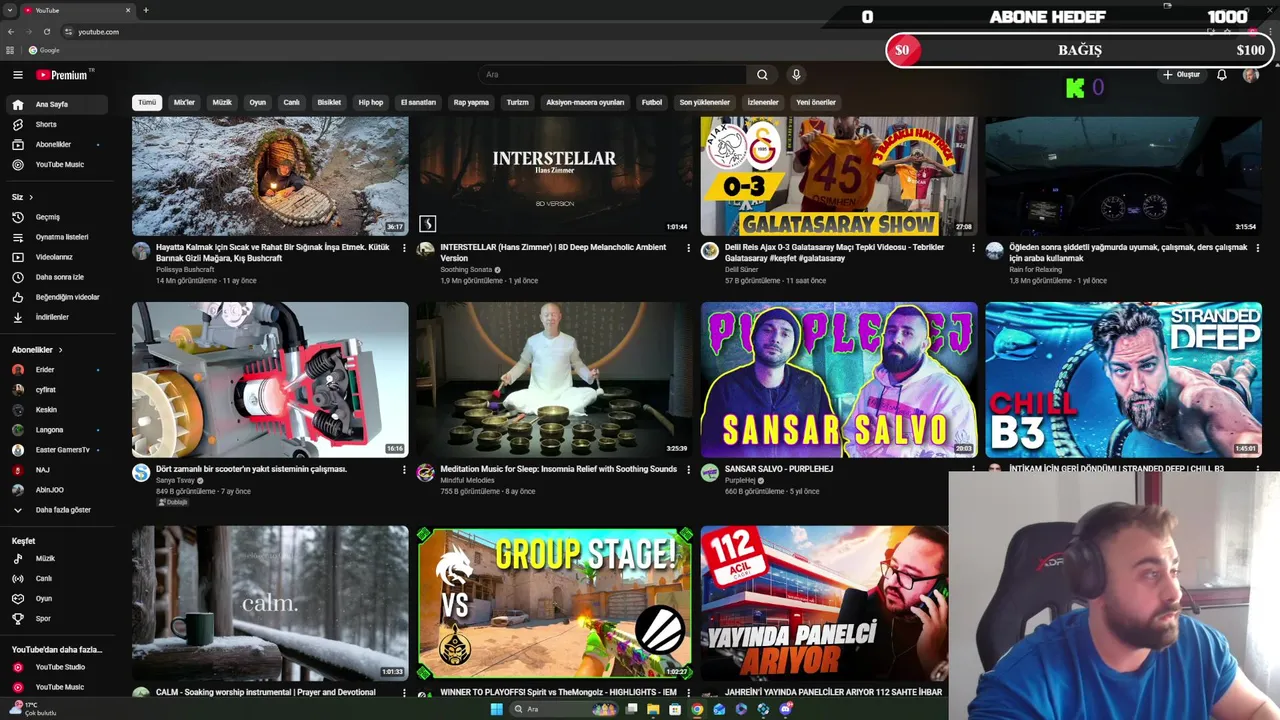Viewport: 1280px width, 720px height.
Task: Select the Aksiyon-macera oyunları chip
Action: coord(585,102)
